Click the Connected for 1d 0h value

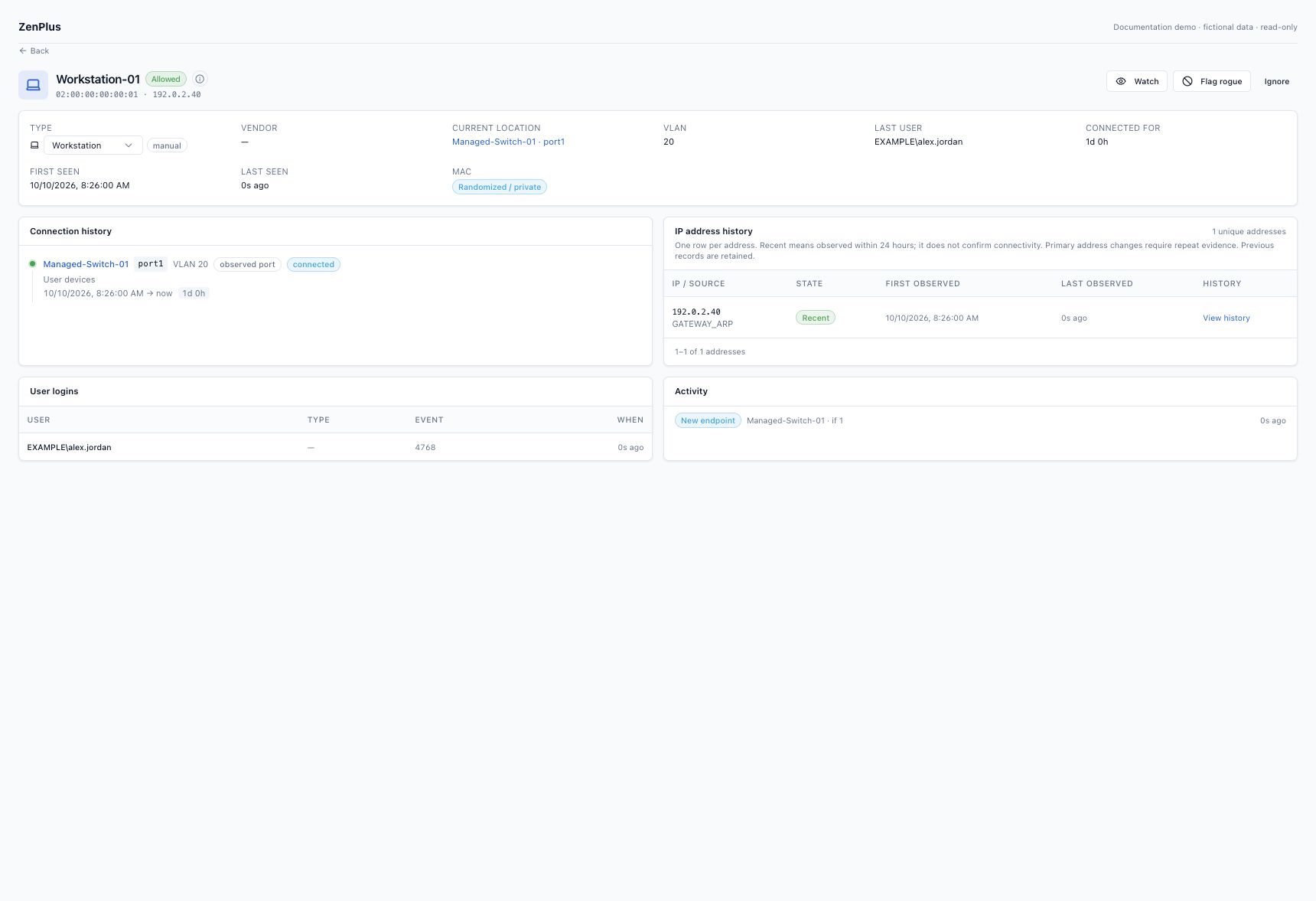coord(1096,142)
